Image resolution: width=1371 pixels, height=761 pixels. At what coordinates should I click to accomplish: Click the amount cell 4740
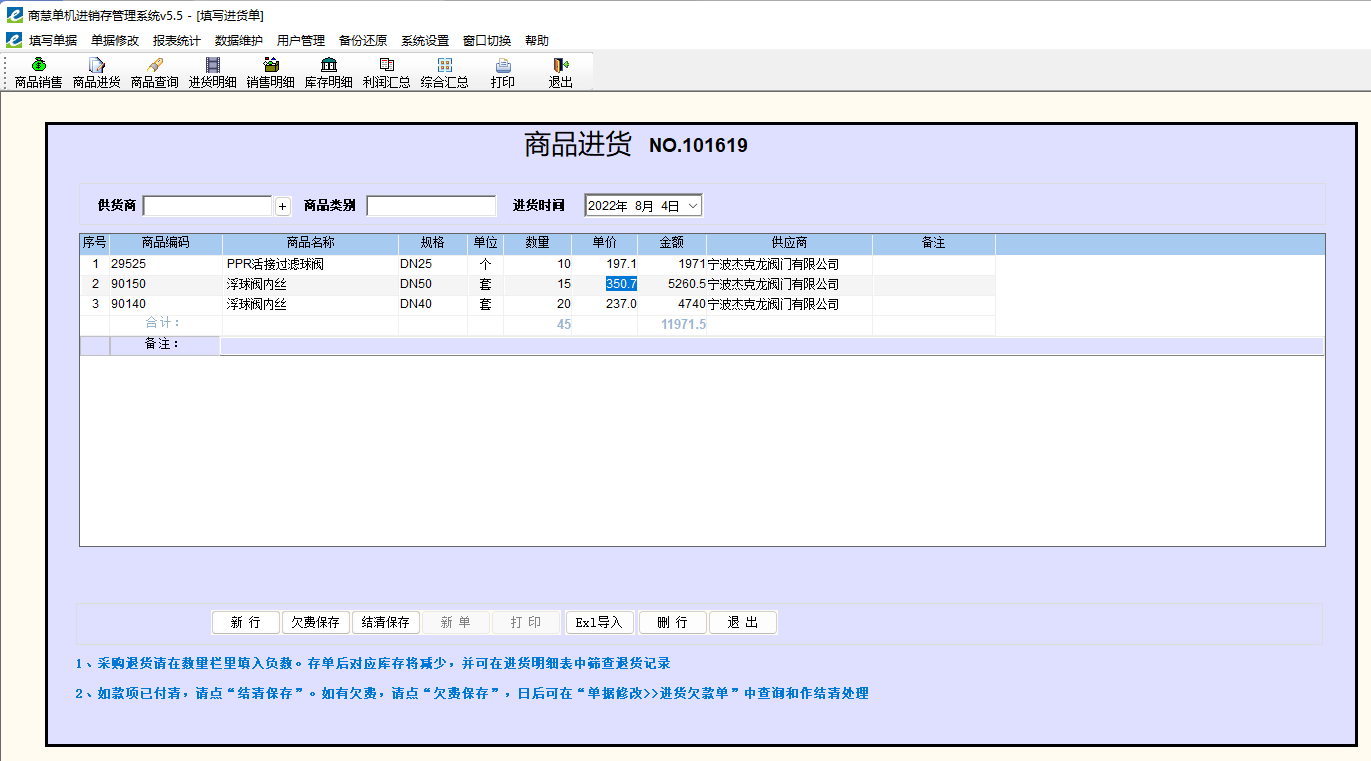coord(672,304)
